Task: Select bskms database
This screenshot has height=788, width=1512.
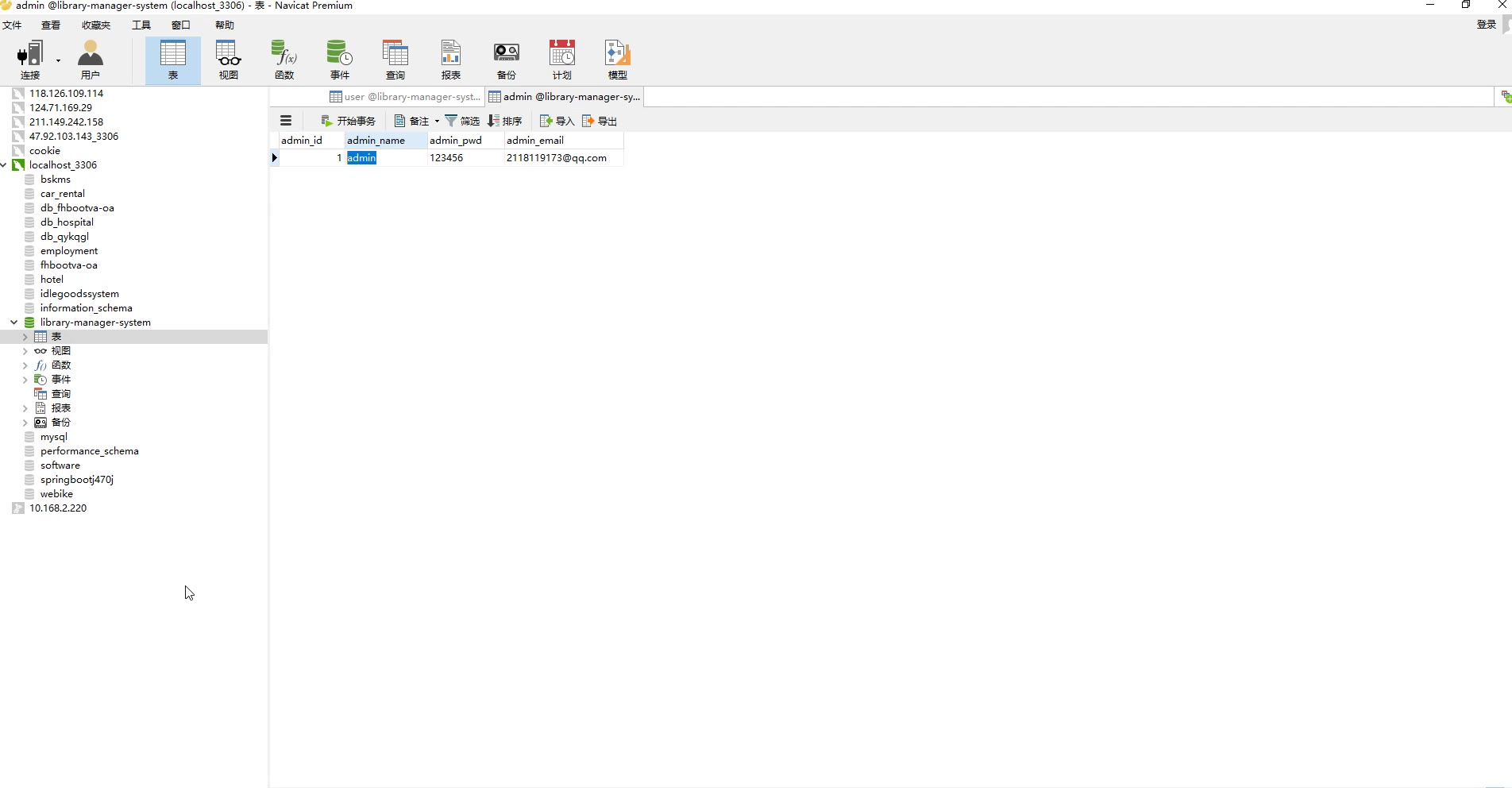Action: [55, 180]
